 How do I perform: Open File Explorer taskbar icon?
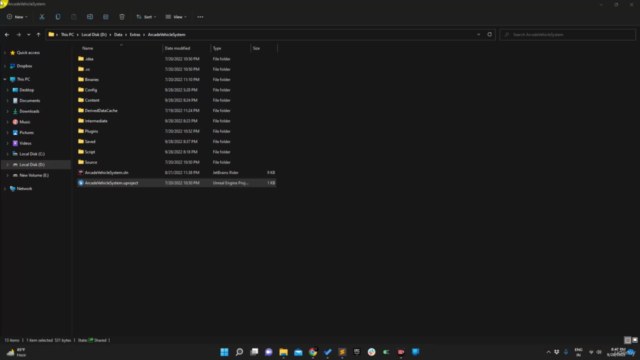click(283, 352)
